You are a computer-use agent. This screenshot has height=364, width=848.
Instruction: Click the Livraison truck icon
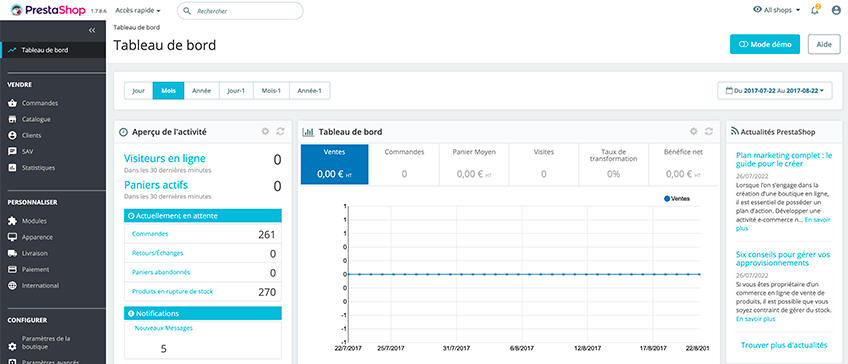click(x=12, y=253)
